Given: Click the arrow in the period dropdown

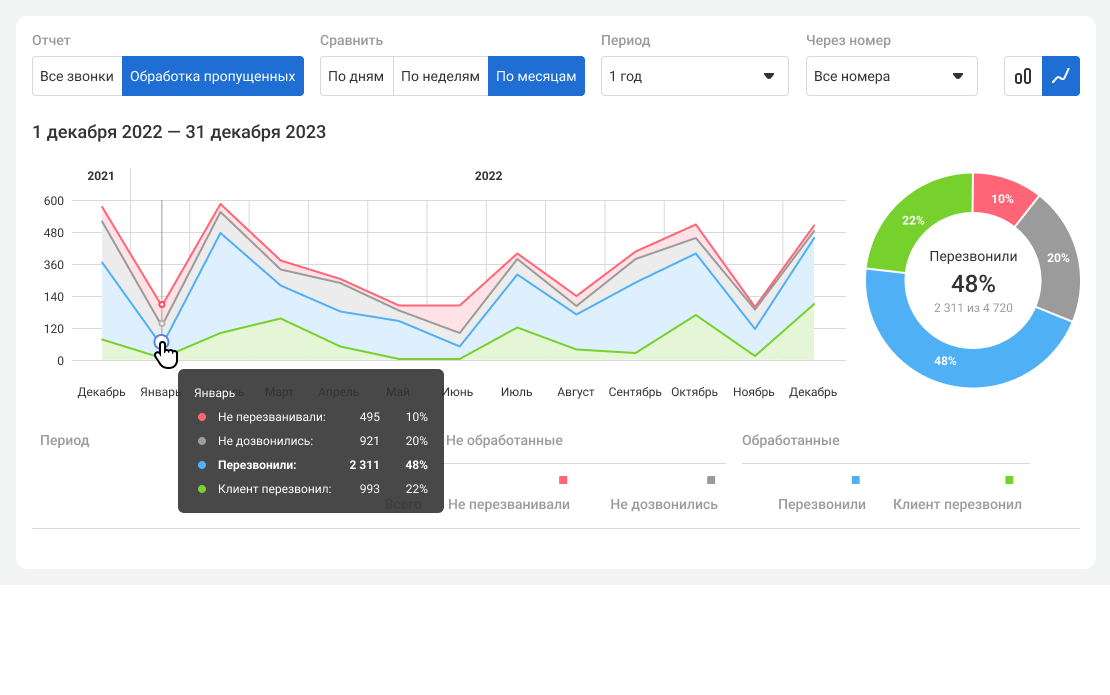Looking at the screenshot, I should pyautogui.click(x=769, y=76).
